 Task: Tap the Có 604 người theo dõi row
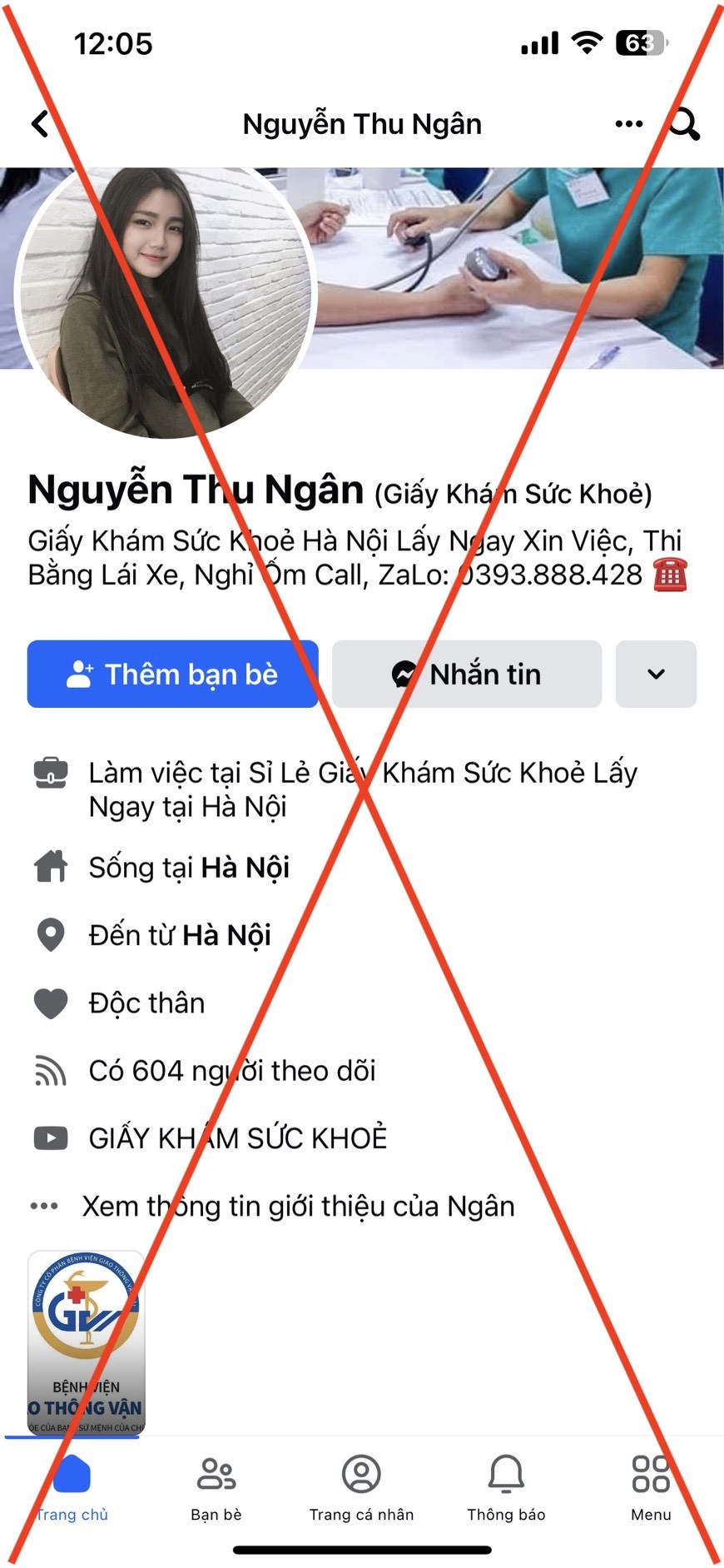232,1071
